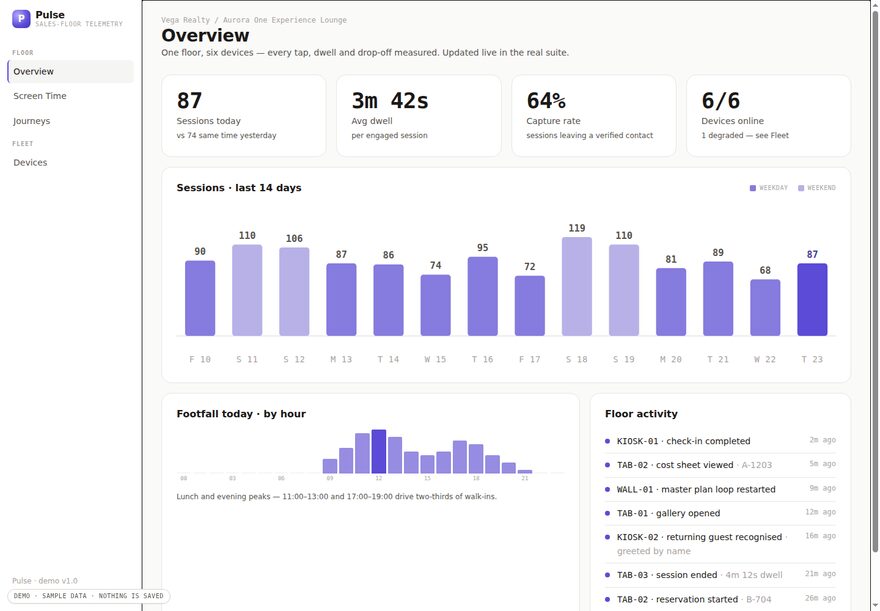Screen dimensions: 880x611
Task: Open the Avg dwell card
Action: (x=419, y=116)
